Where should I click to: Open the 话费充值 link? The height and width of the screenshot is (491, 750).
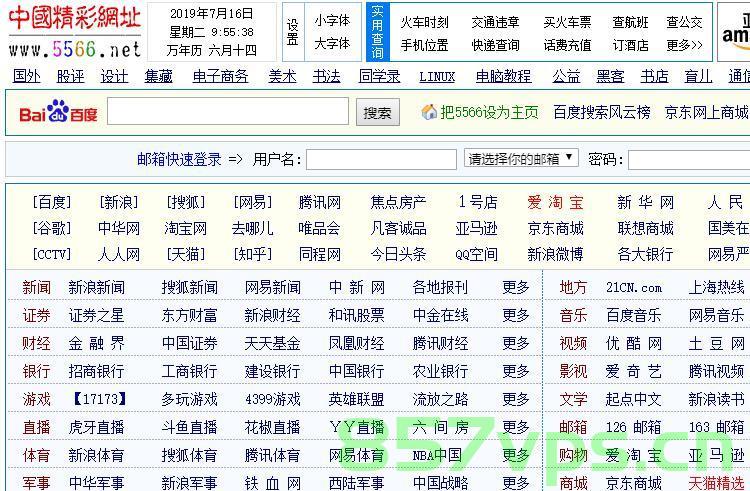[x=567, y=45]
